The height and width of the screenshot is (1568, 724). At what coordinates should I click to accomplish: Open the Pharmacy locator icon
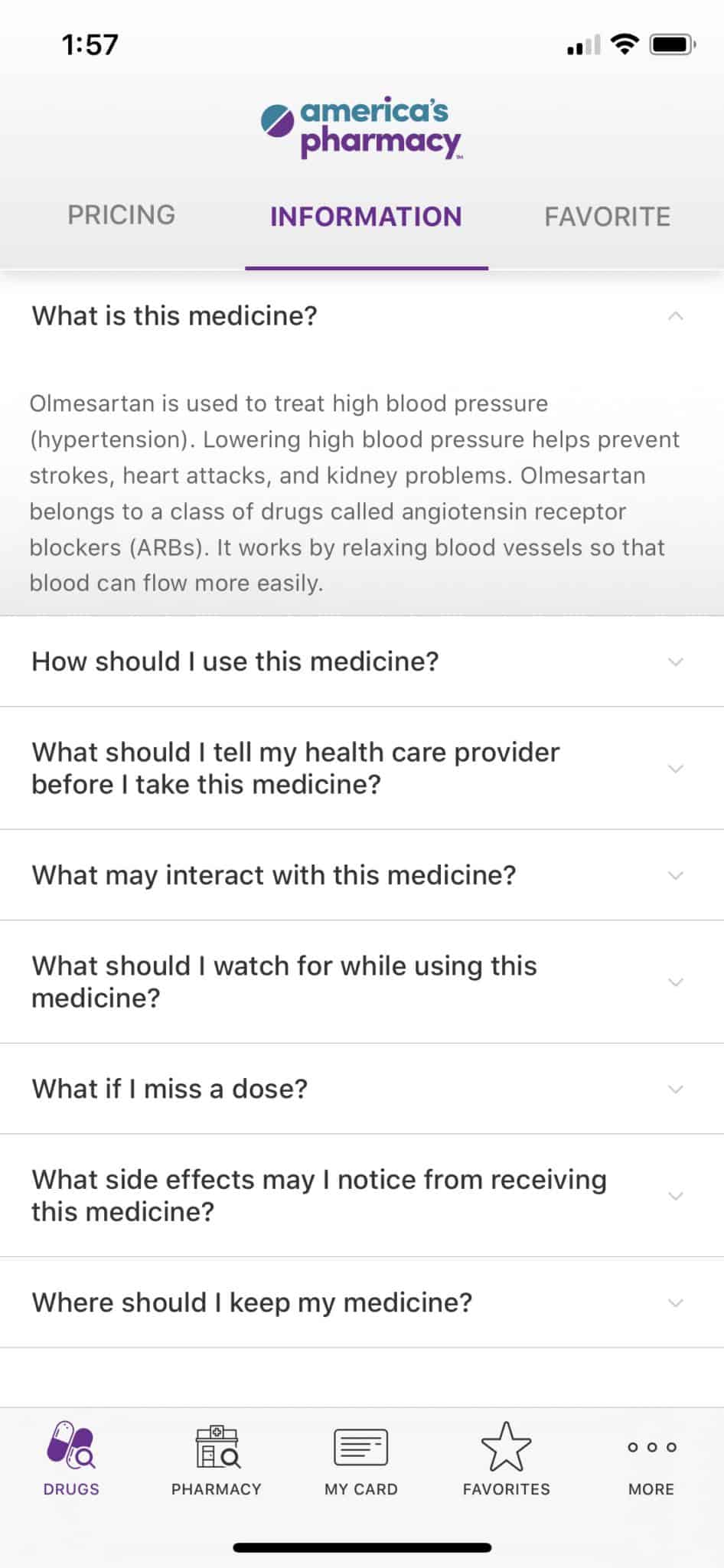coord(217,1446)
